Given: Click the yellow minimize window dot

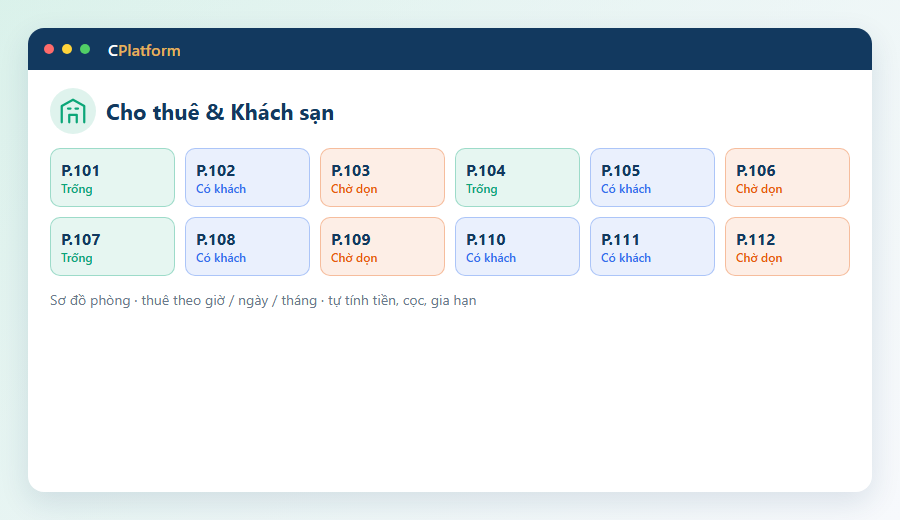Looking at the screenshot, I should 67,49.
